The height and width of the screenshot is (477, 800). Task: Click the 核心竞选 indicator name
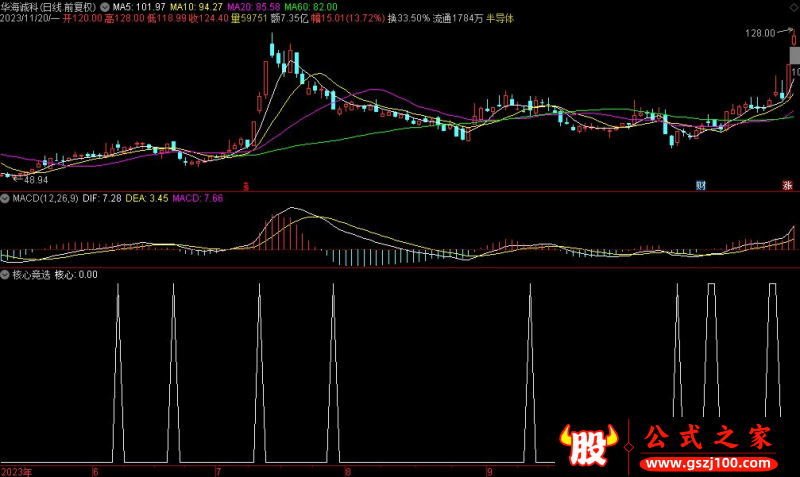click(31, 275)
